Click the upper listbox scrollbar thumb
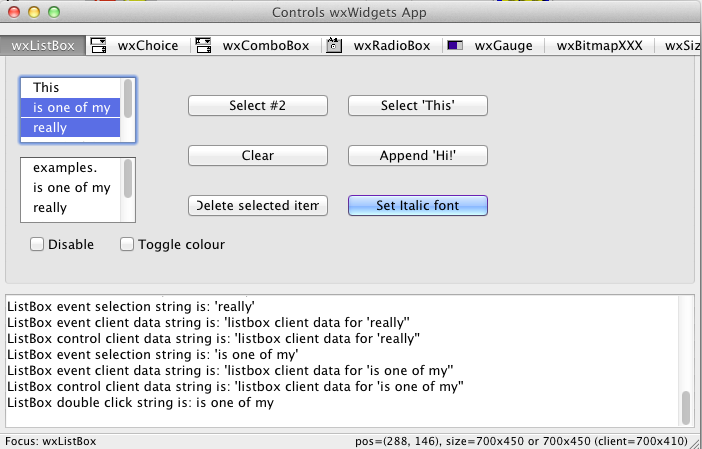 [x=128, y=98]
